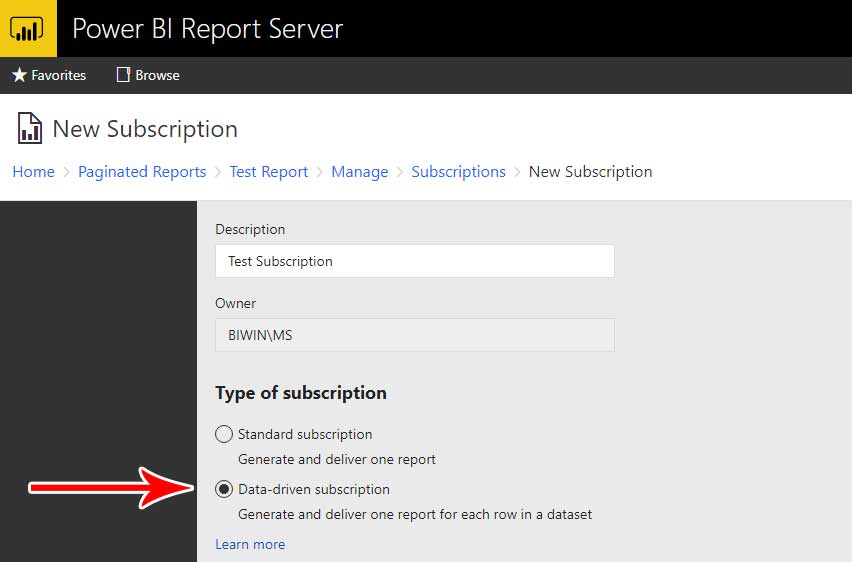Go back to the Manage breadcrumb
852x562 pixels.
tap(359, 172)
